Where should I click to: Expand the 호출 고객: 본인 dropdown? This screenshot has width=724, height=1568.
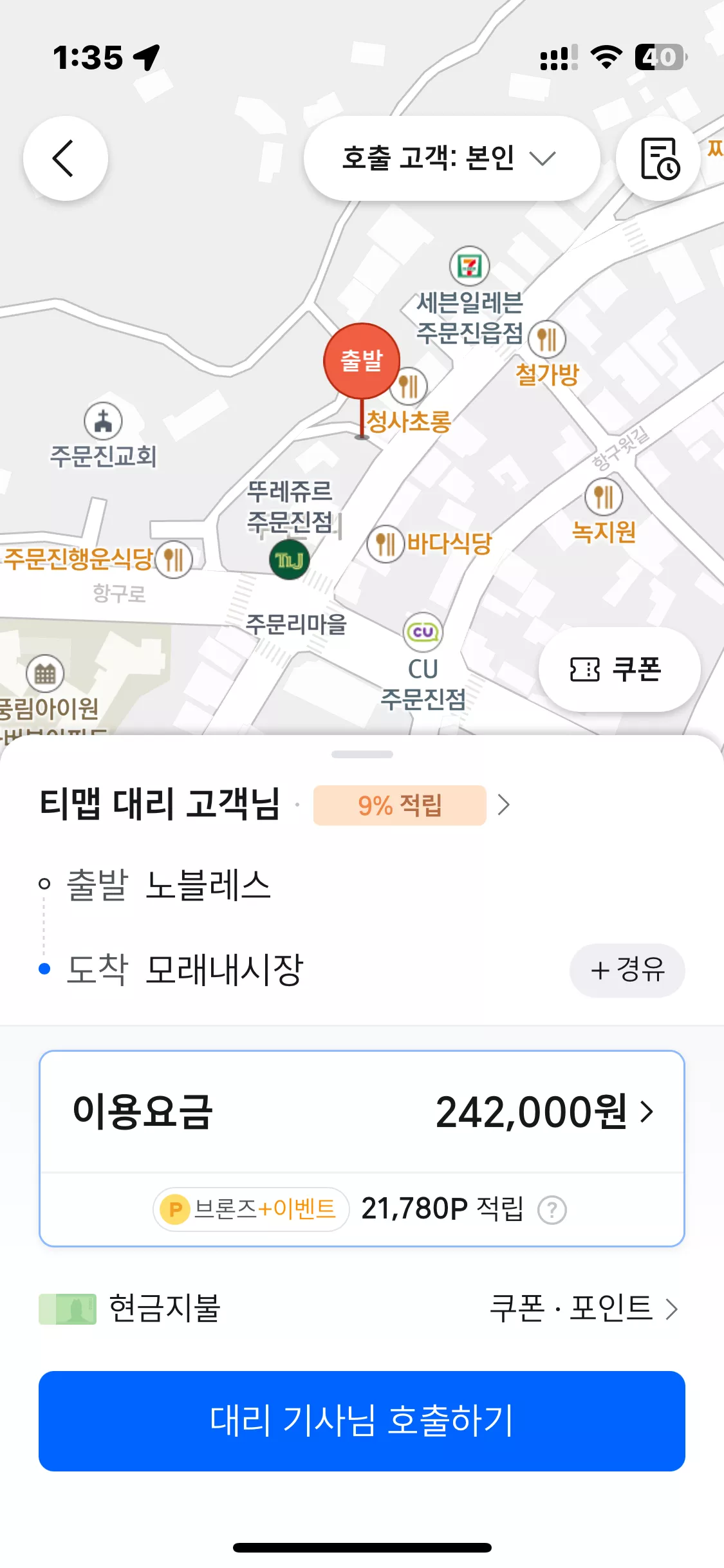[452, 158]
